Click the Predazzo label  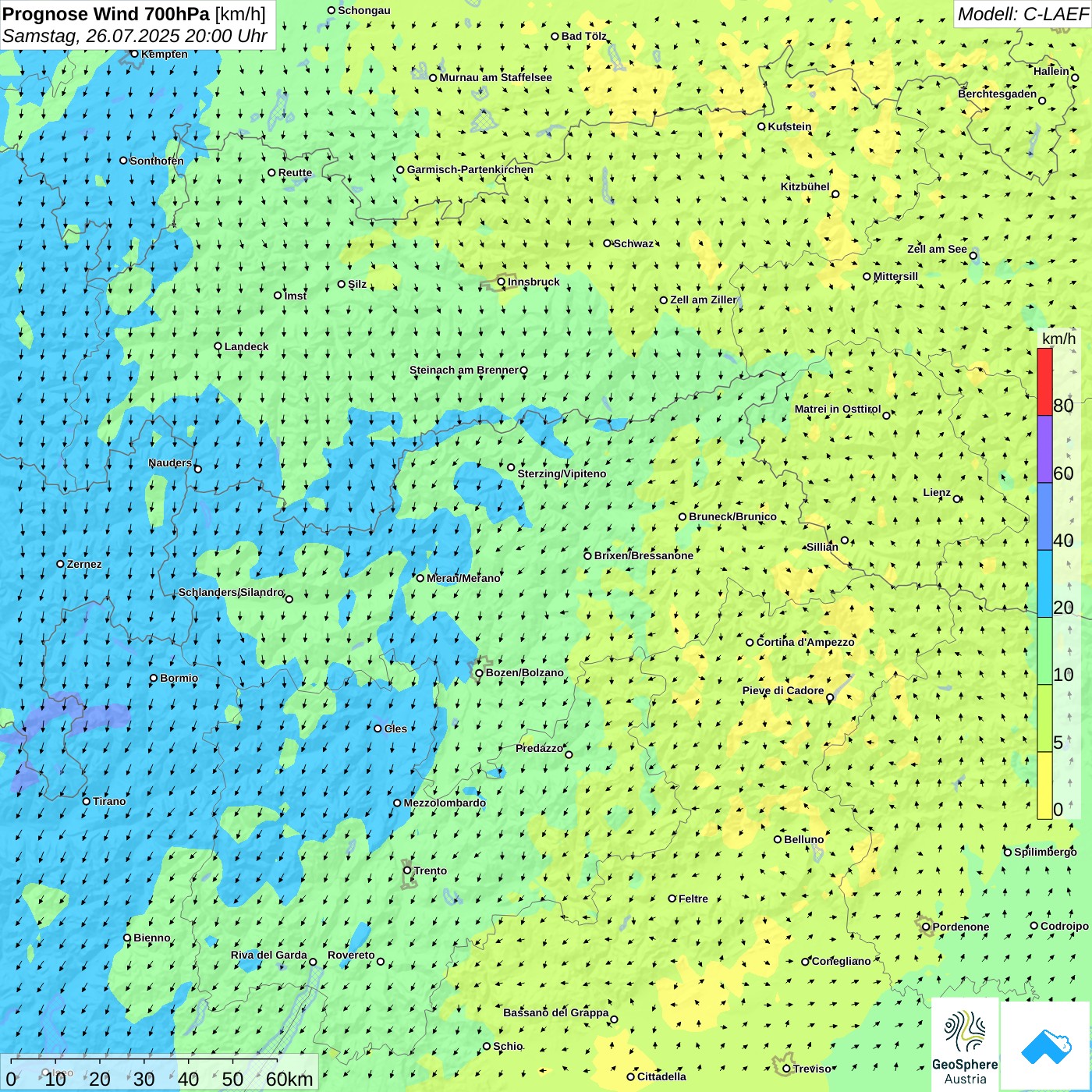pyautogui.click(x=539, y=748)
